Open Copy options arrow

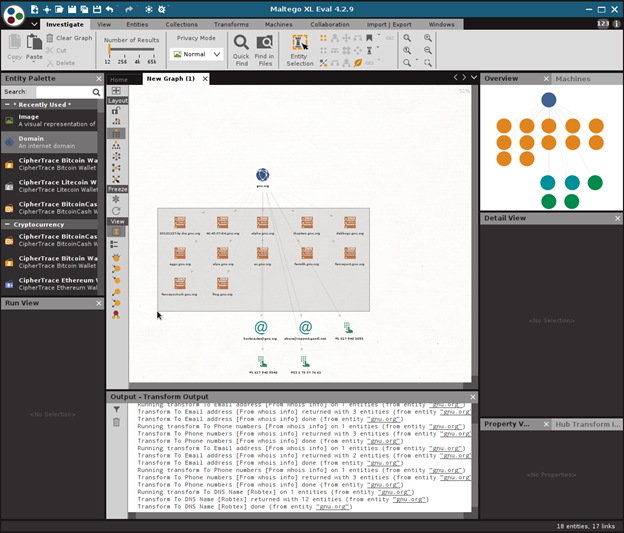(14, 62)
